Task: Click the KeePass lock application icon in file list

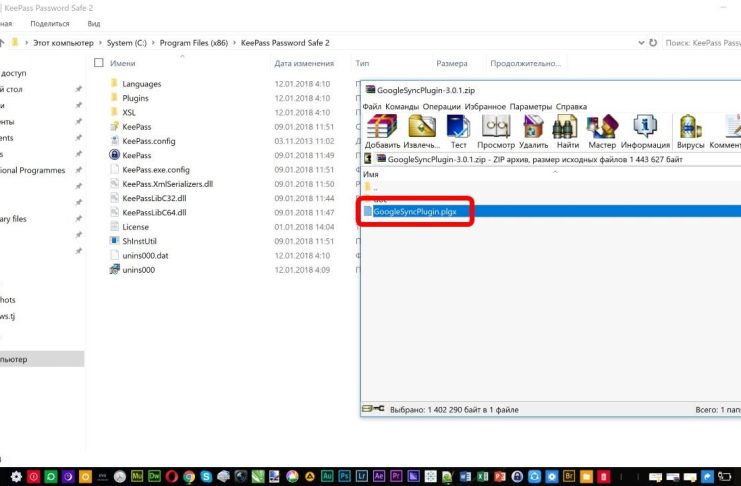Action: [114, 155]
